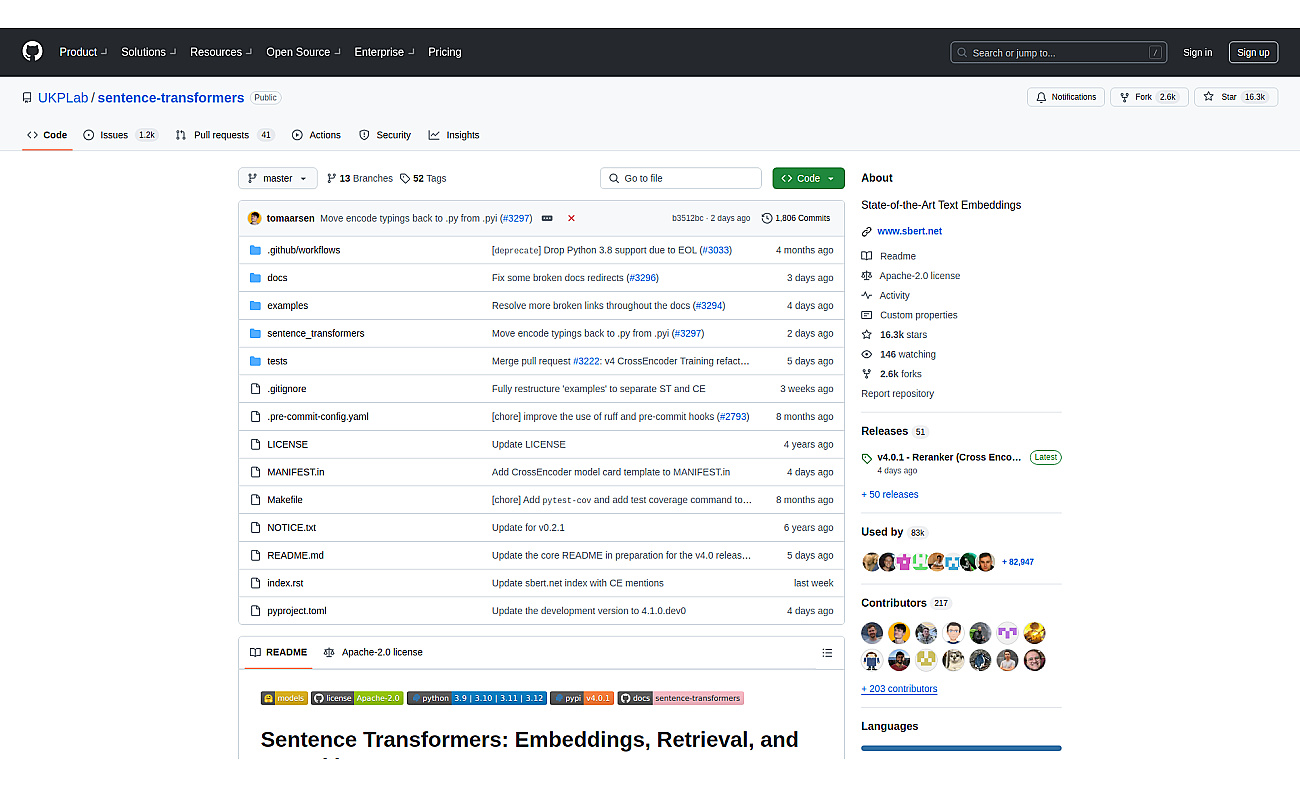Expand the Resources menu

[x=220, y=52]
